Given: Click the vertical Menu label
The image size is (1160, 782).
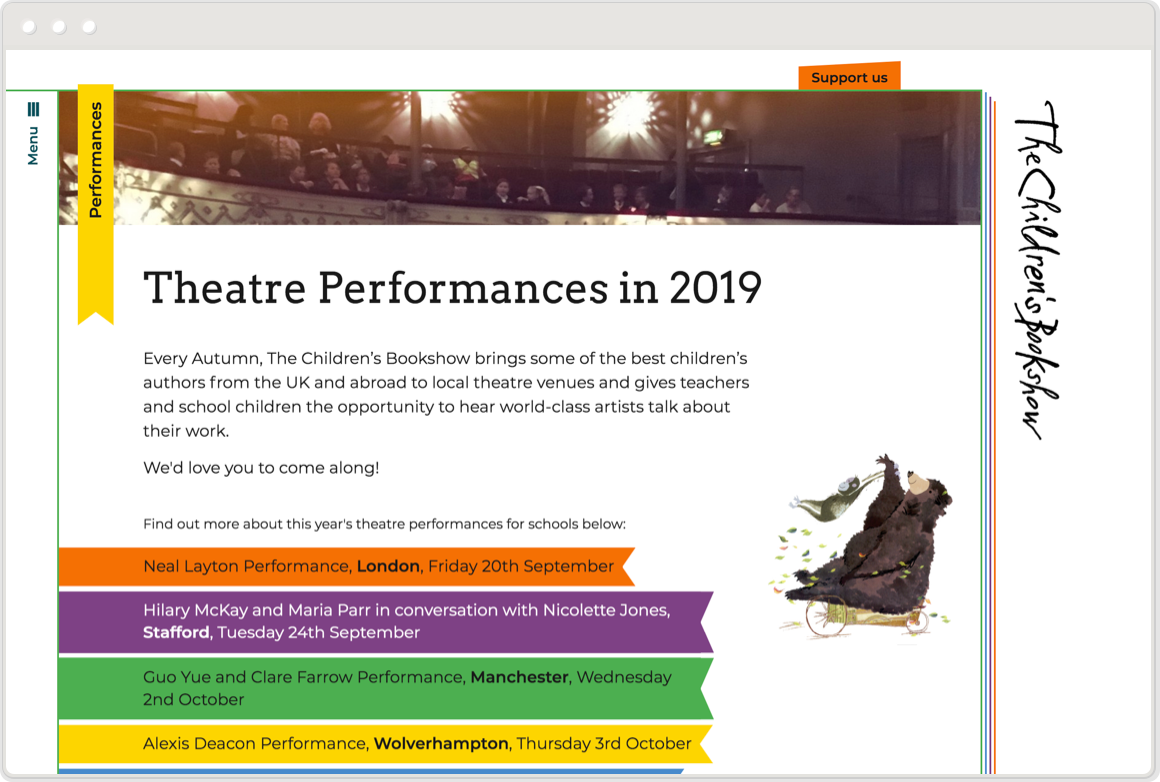Looking at the screenshot, I should coord(33,146).
